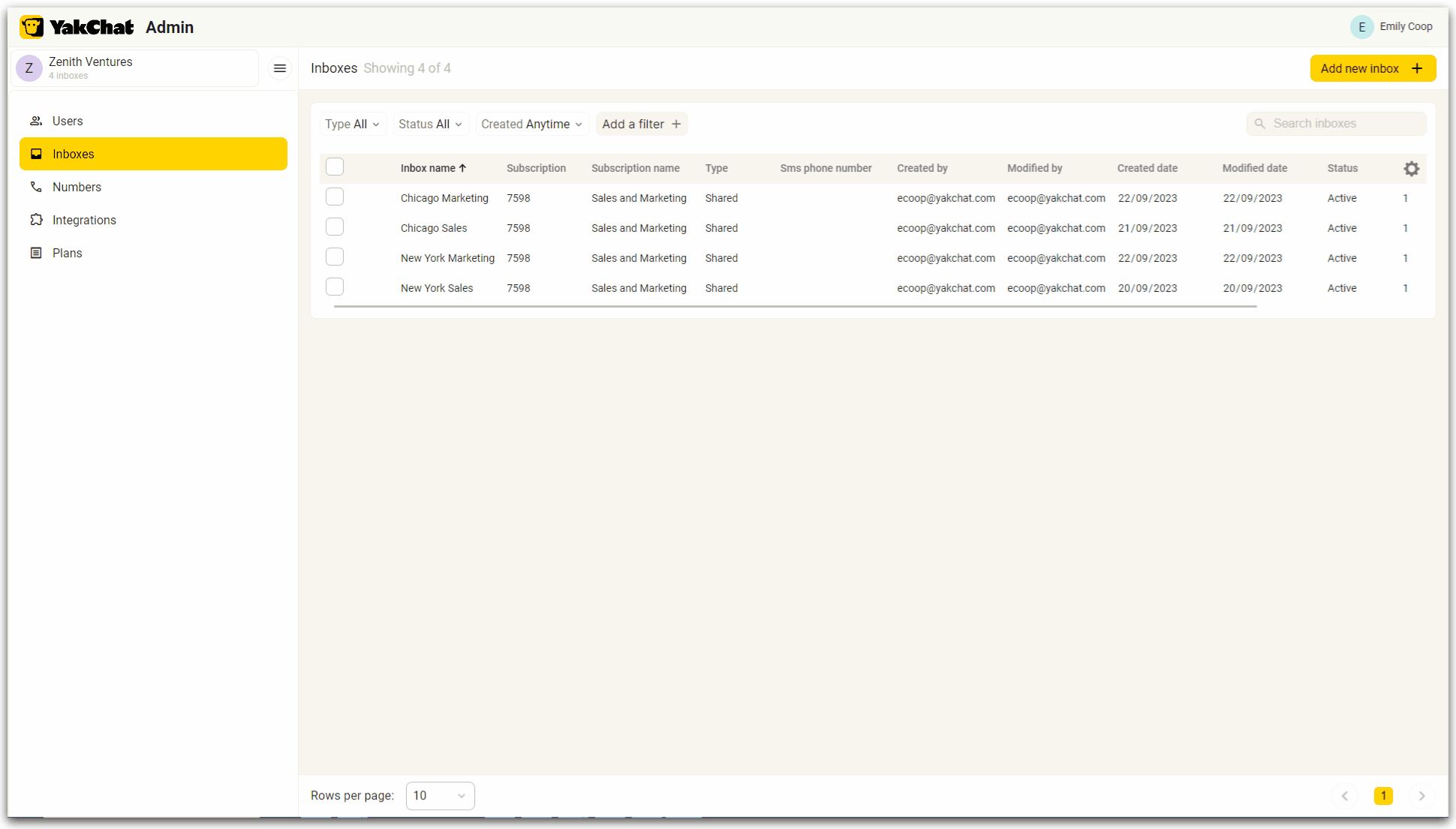The height and width of the screenshot is (829, 1456).
Task: Open the Emily Coop account menu
Action: click(x=1392, y=26)
